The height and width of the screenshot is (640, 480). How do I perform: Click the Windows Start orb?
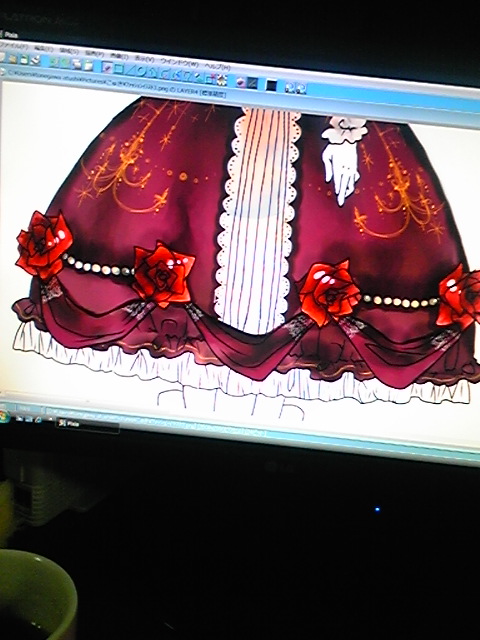[4, 417]
